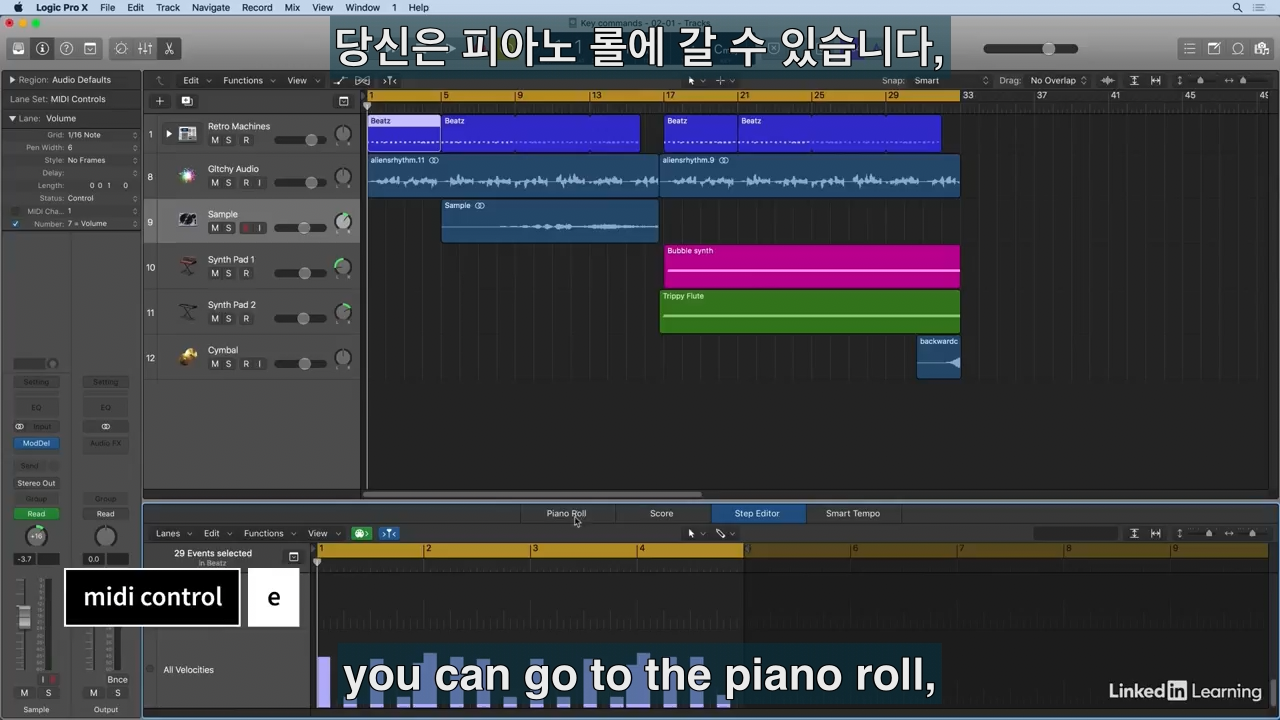1280x720 pixels.
Task: Open the Navigate menu
Action: pos(211,7)
